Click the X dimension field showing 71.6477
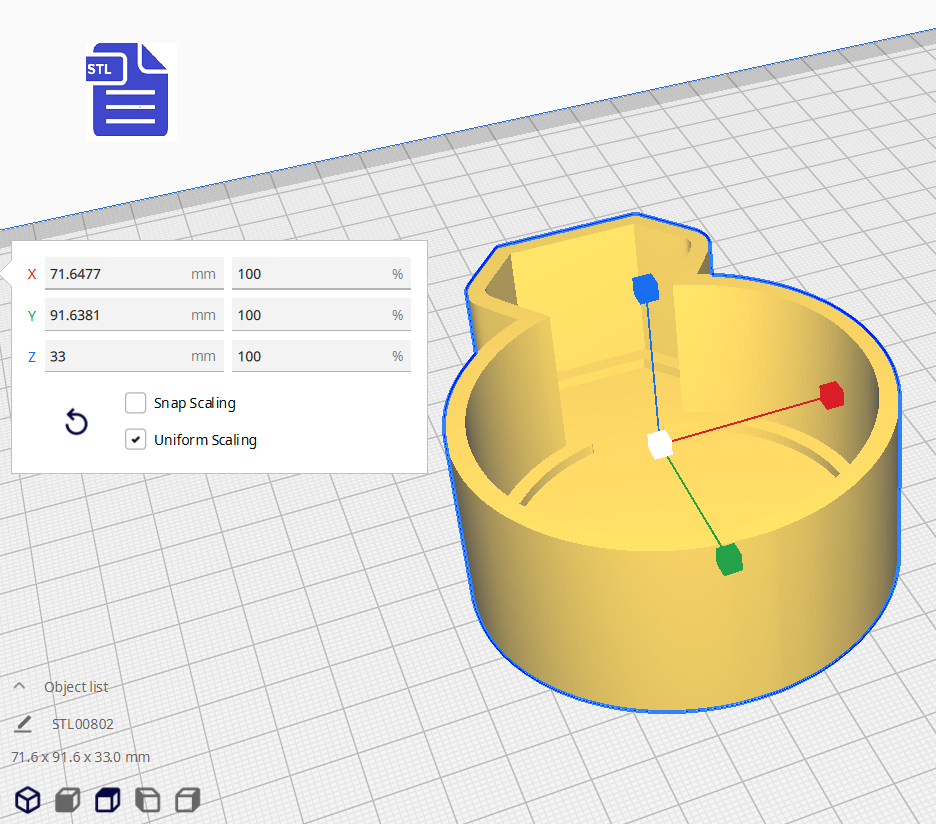This screenshot has height=824, width=936. 115,274
